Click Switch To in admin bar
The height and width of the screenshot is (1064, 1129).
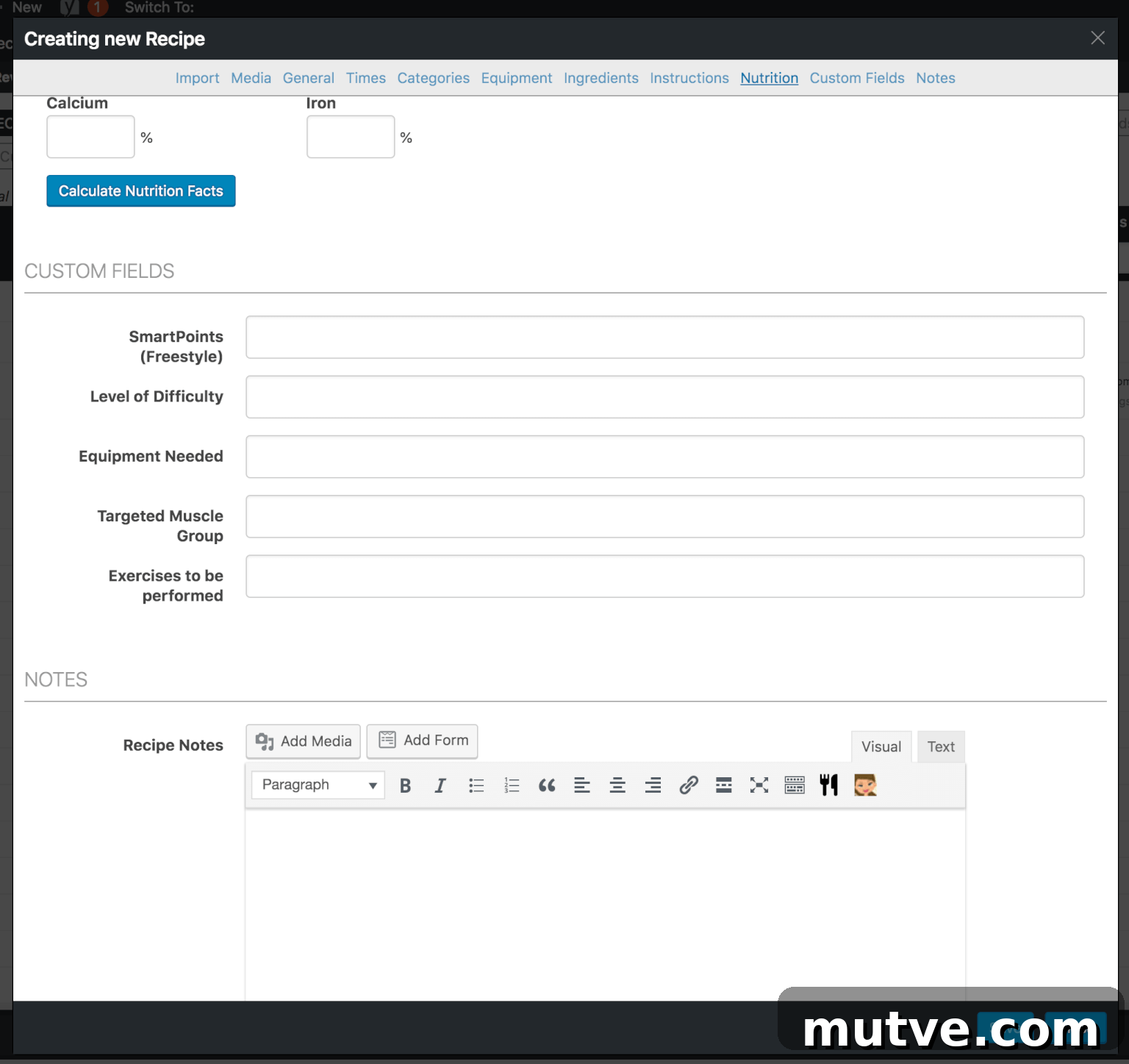click(x=160, y=7)
